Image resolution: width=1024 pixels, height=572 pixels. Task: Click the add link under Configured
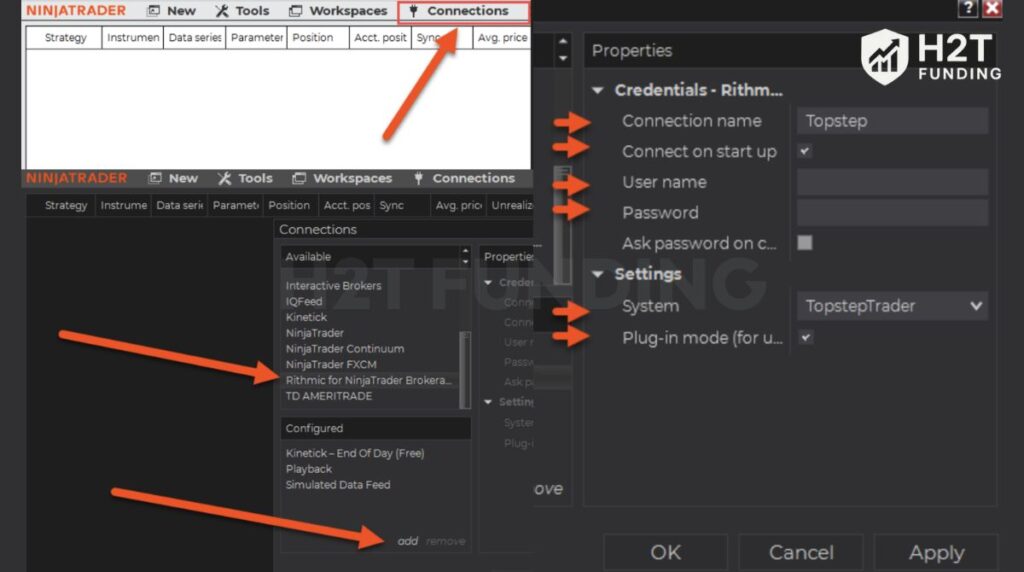coord(407,541)
